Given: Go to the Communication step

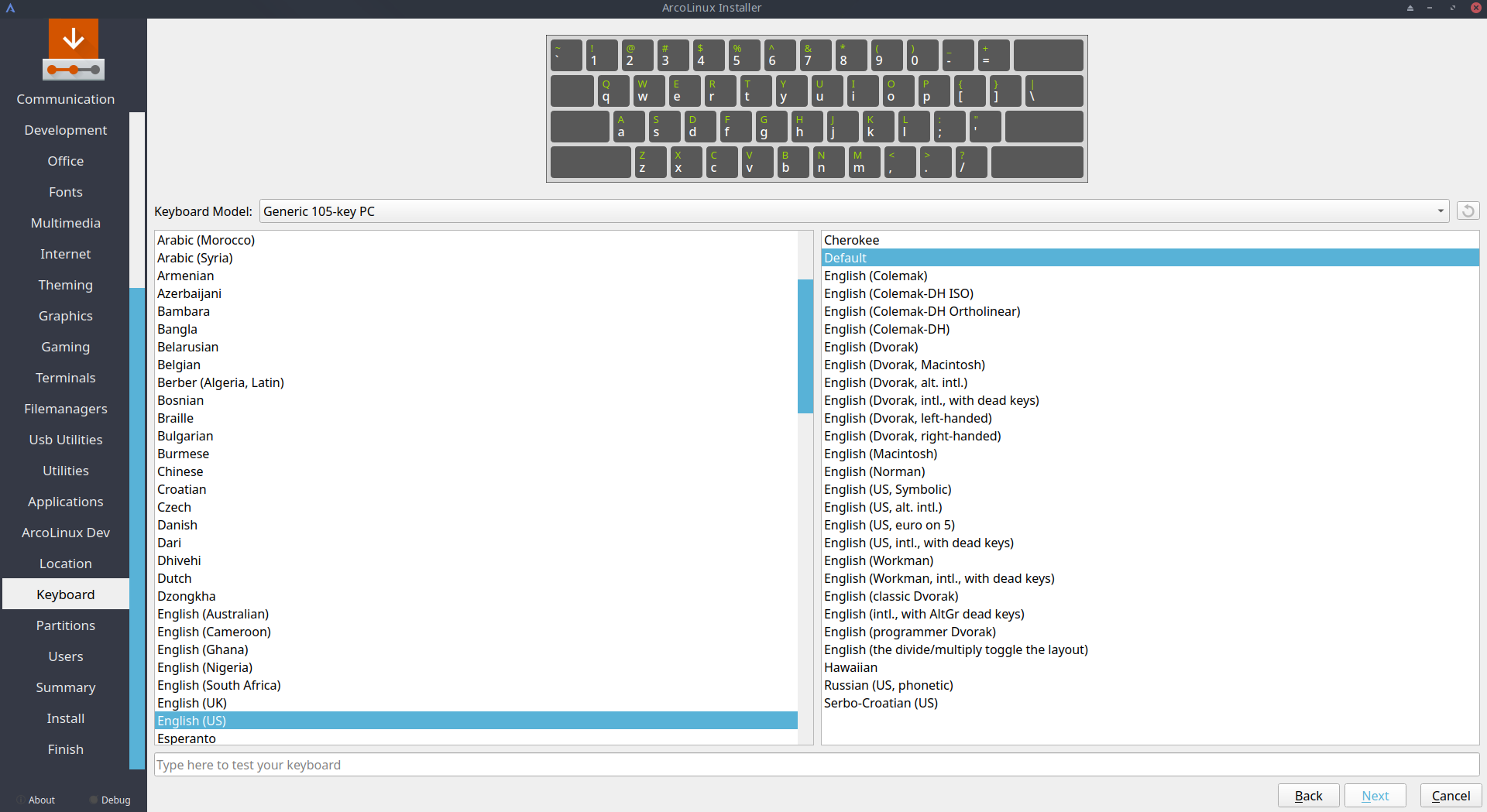Looking at the screenshot, I should [66, 99].
